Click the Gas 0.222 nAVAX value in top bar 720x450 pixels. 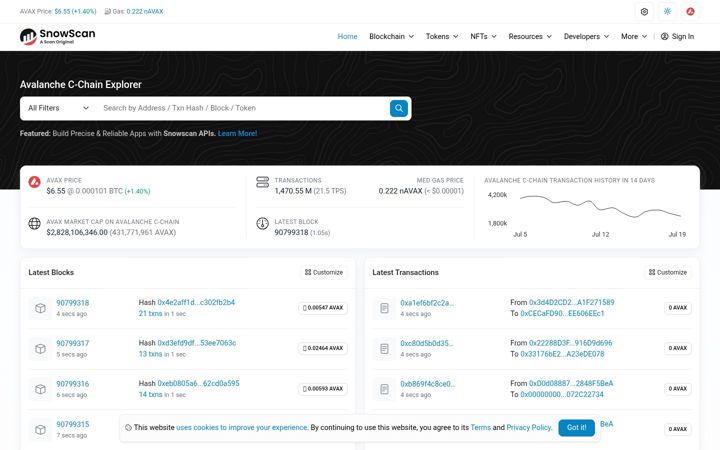click(145, 11)
